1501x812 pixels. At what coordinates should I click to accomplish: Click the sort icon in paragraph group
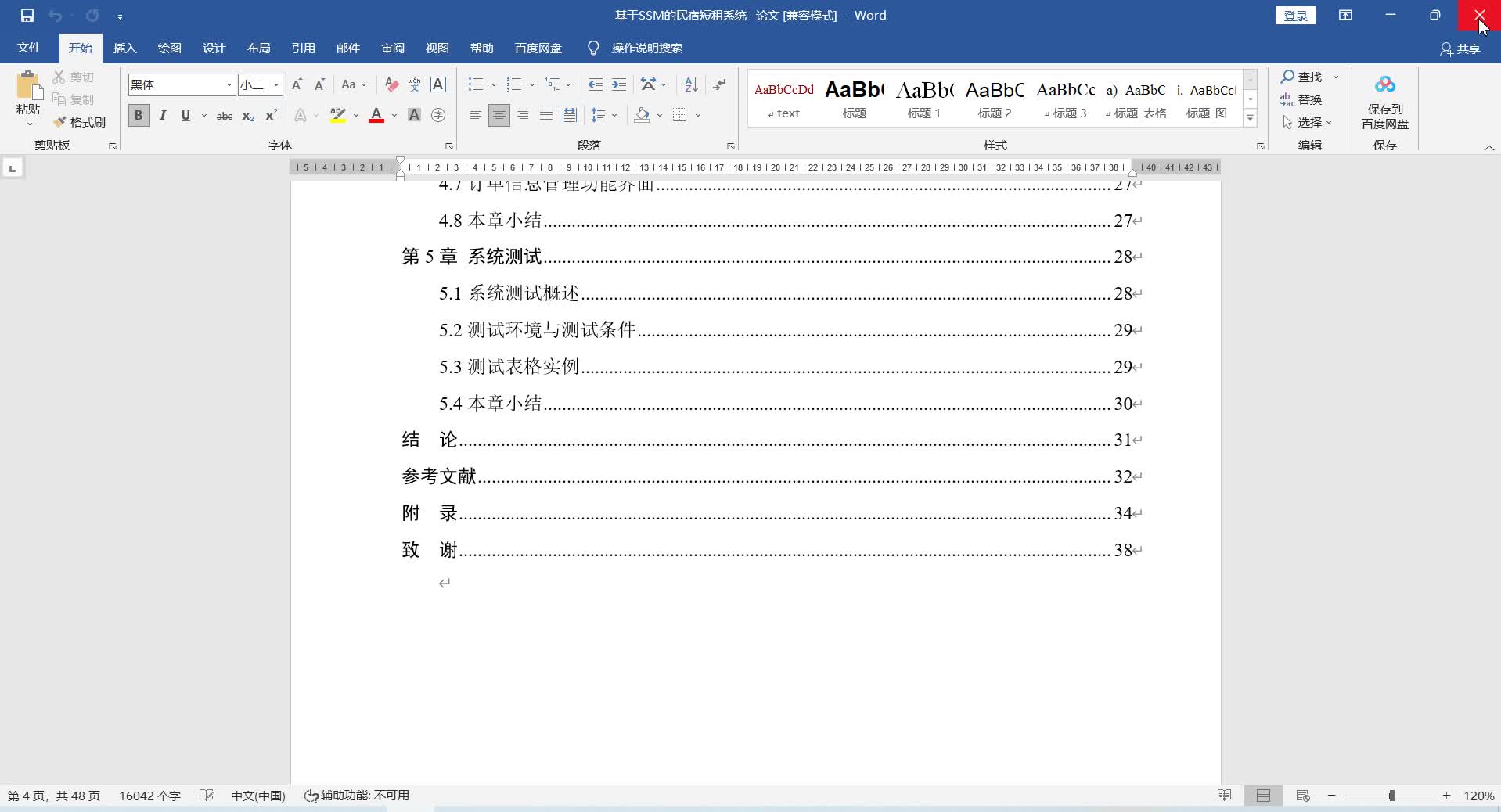pyautogui.click(x=689, y=84)
